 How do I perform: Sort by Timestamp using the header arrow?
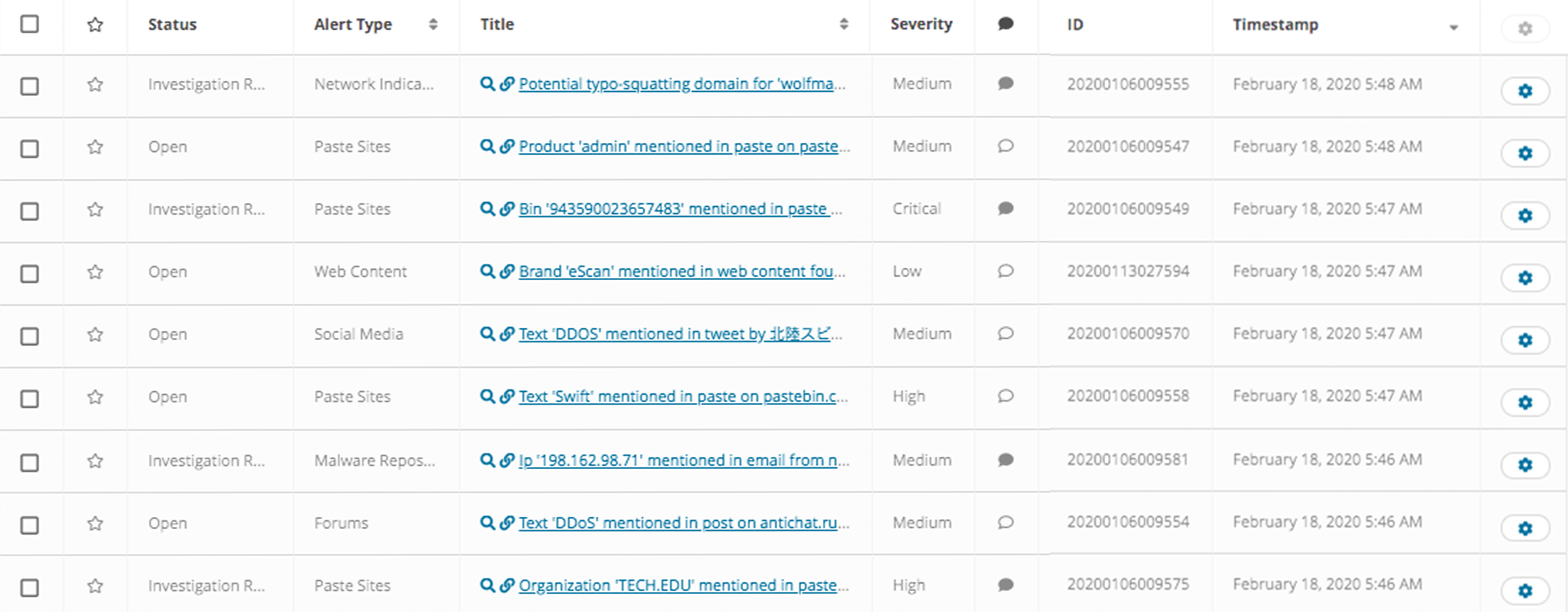(1453, 28)
